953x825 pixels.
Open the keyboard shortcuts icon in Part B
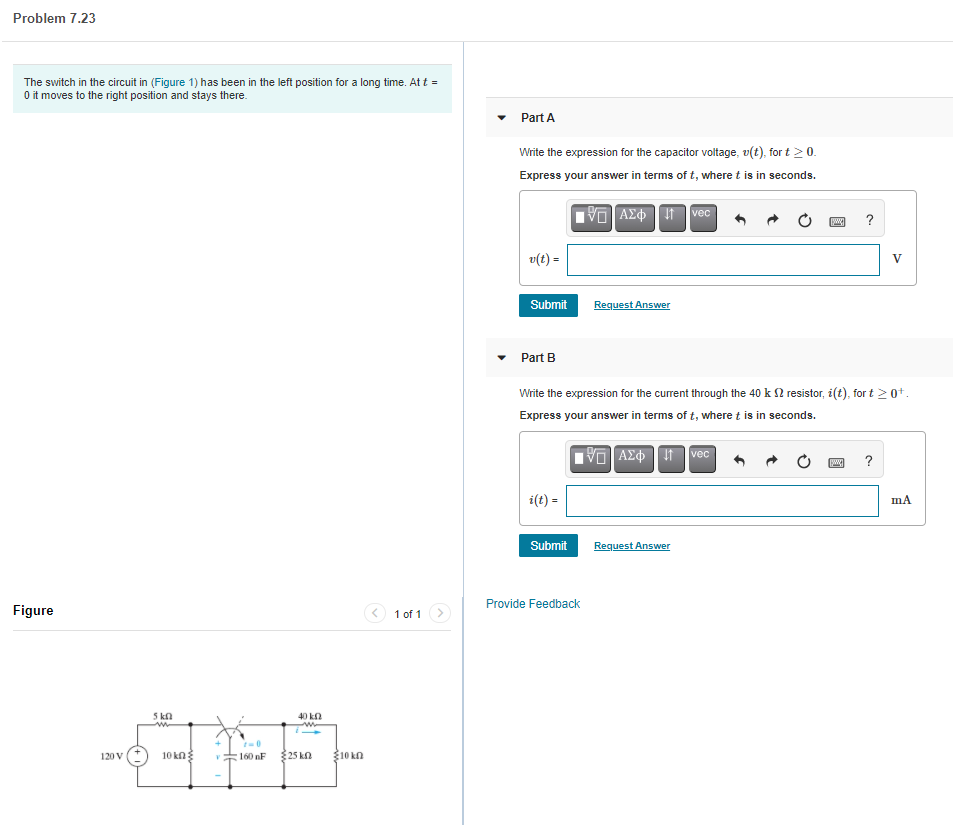[x=836, y=459]
